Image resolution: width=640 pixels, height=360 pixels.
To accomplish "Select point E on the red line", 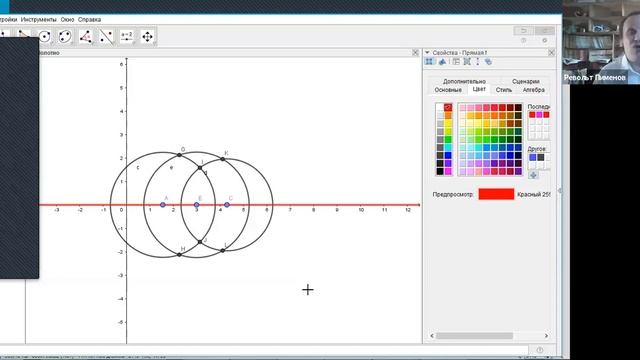I will (196, 205).
